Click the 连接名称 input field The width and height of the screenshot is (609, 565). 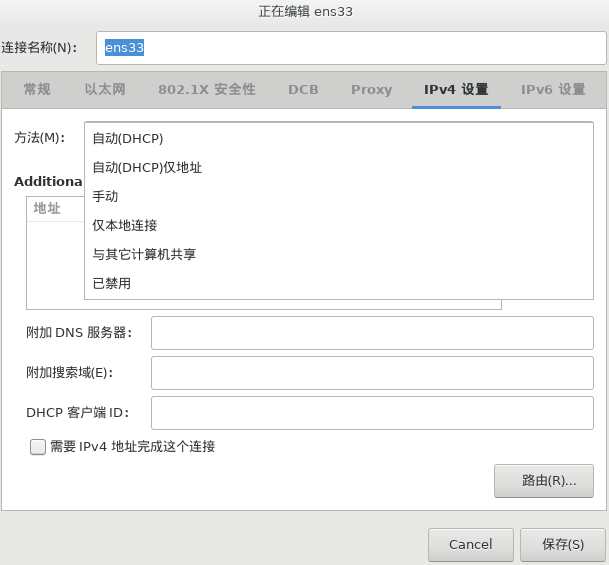point(351,48)
